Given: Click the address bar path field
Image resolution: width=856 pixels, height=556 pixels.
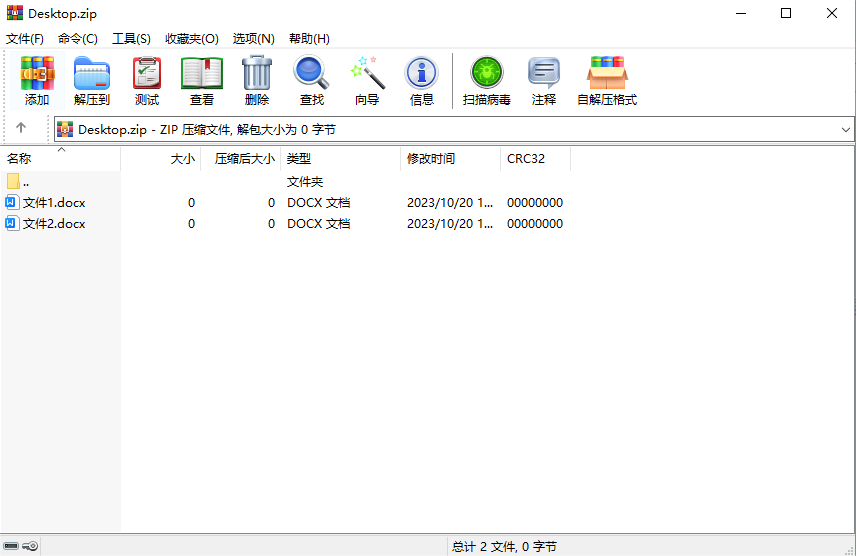Looking at the screenshot, I should click(454, 129).
